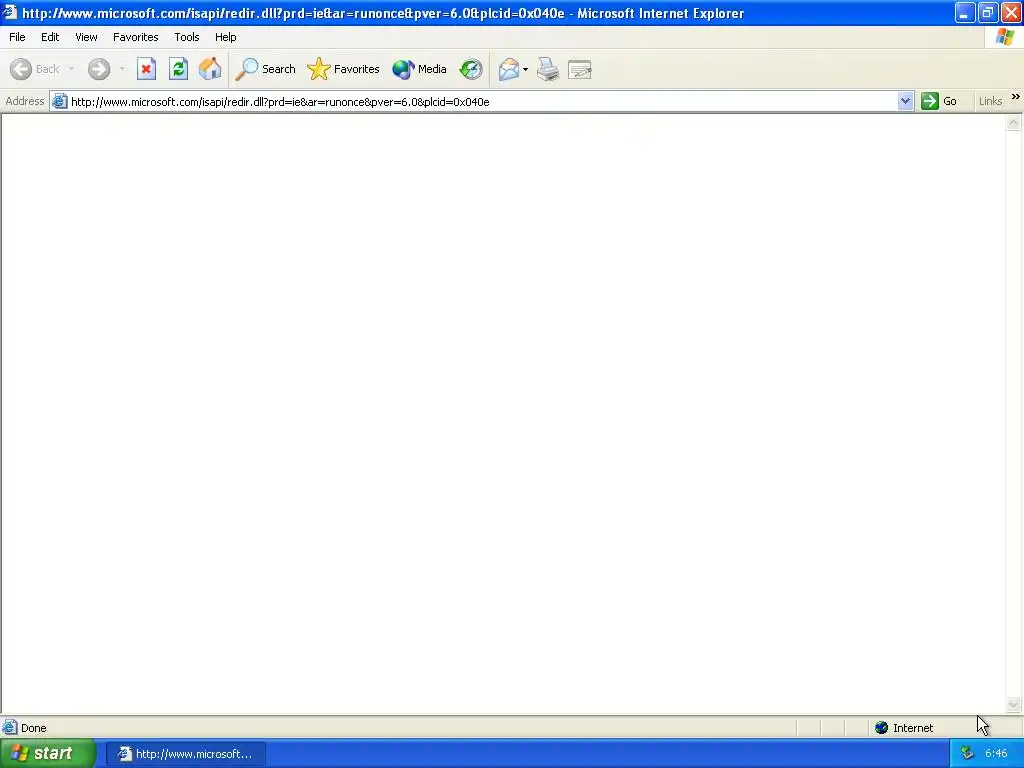The image size is (1024, 768).
Task: Restore down the Internet Explorer window
Action: click(988, 12)
